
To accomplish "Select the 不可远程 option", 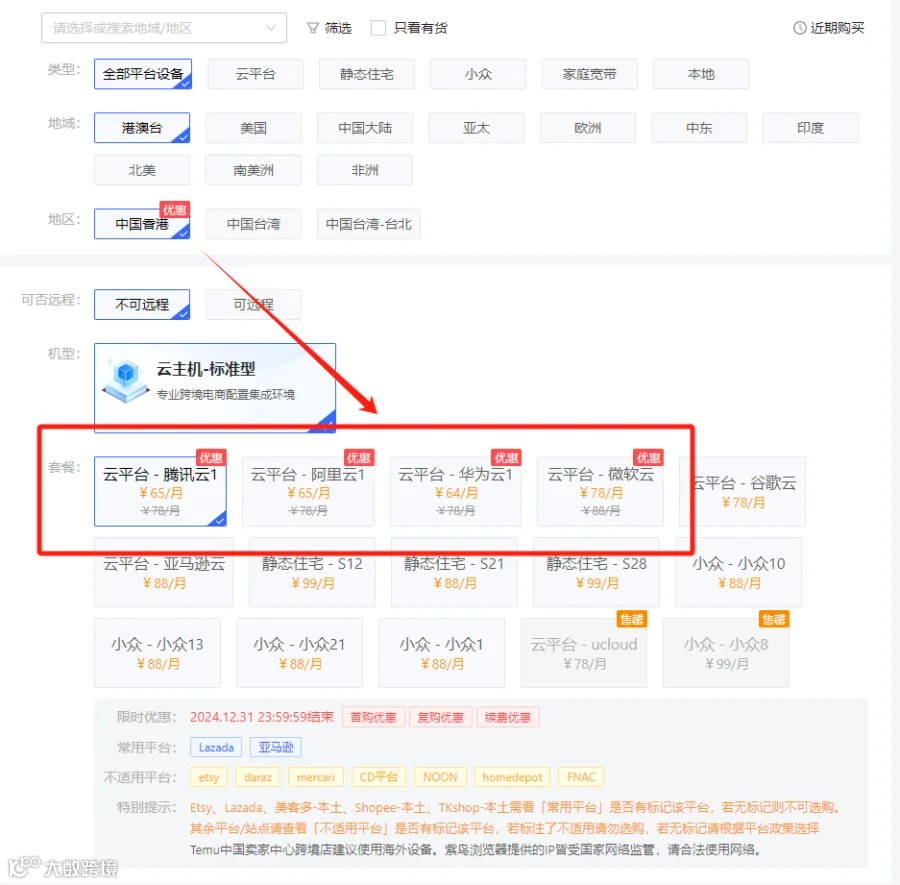I will (142, 304).
